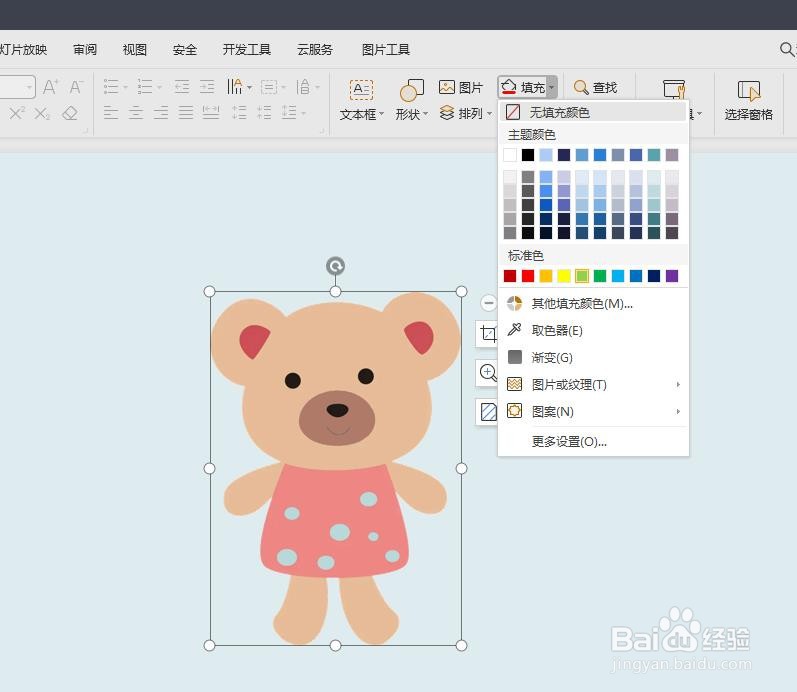Image resolution: width=797 pixels, height=692 pixels.
Task: Align text left
Action: tap(111, 112)
